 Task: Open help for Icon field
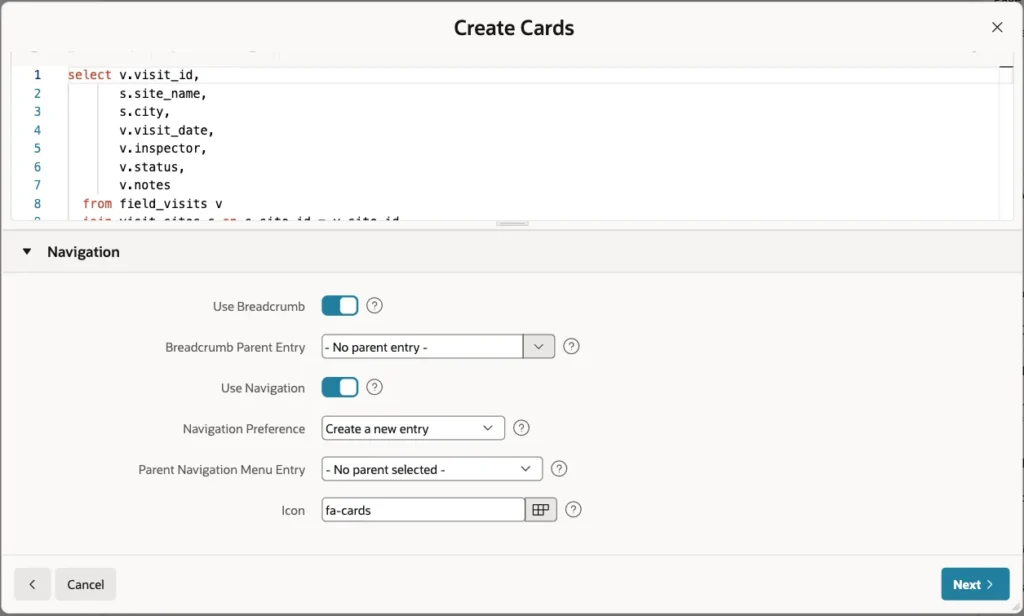click(x=573, y=510)
